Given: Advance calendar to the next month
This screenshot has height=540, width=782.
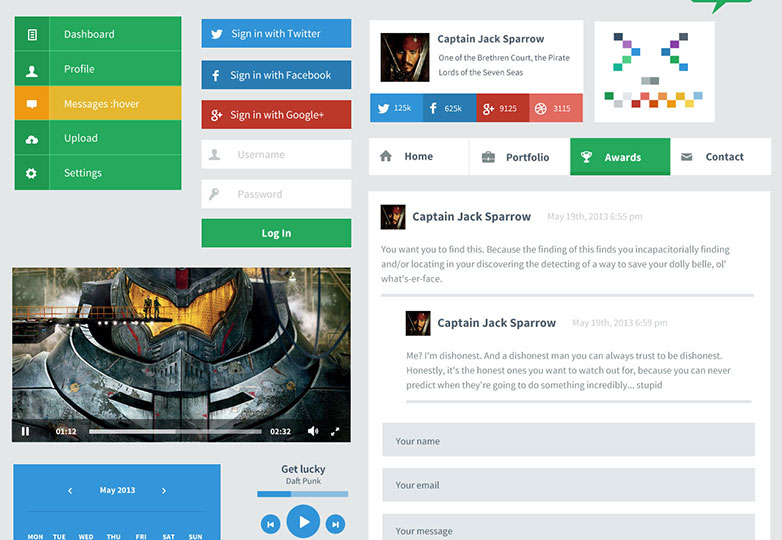Looking at the screenshot, I should pos(164,491).
